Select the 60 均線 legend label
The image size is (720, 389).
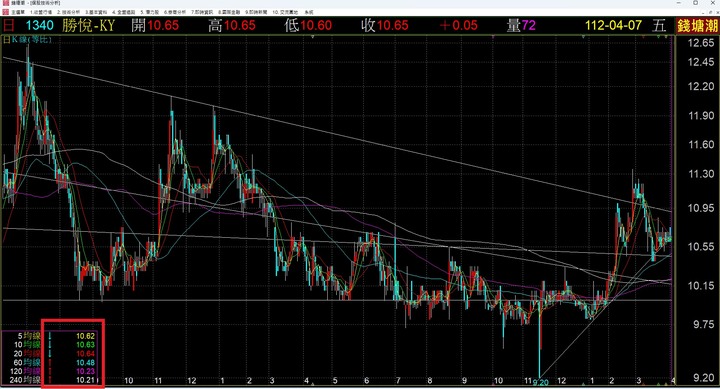[27, 362]
